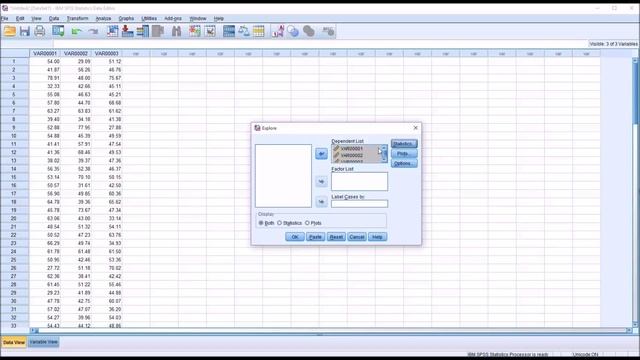Screen dimensions: 640x360
Task: Close the Explore dialog with X
Action: click(416, 128)
